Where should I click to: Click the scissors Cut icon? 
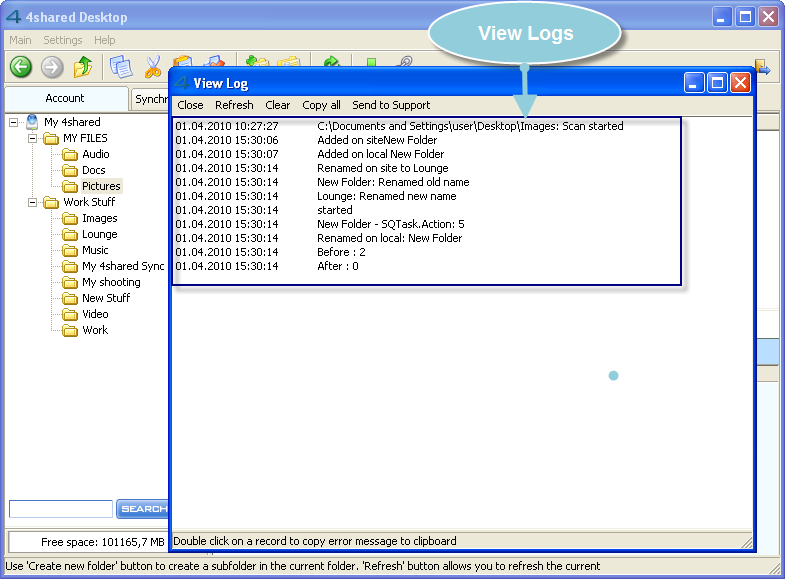pyautogui.click(x=153, y=67)
